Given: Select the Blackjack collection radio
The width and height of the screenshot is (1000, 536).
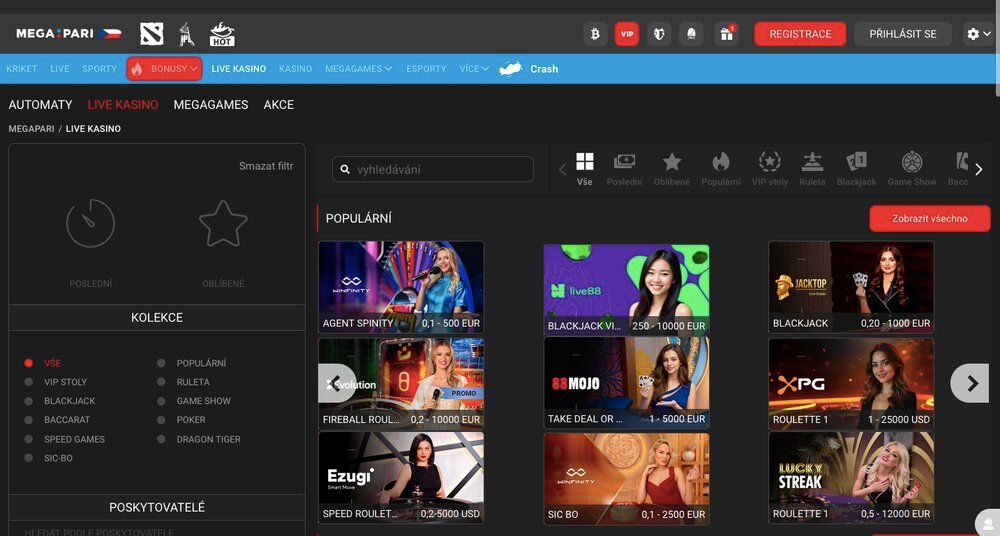Looking at the screenshot, I should coord(29,401).
